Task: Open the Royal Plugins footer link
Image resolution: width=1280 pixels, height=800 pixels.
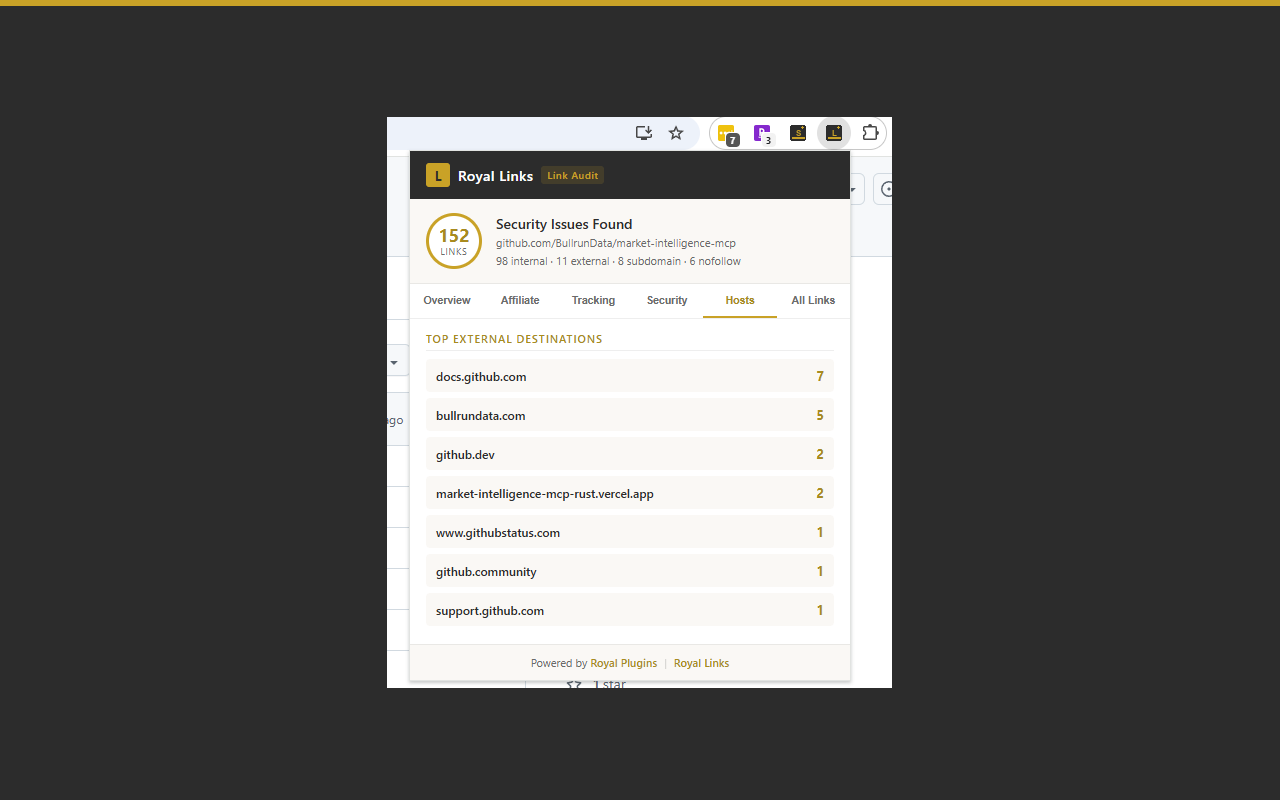Action: coord(623,663)
